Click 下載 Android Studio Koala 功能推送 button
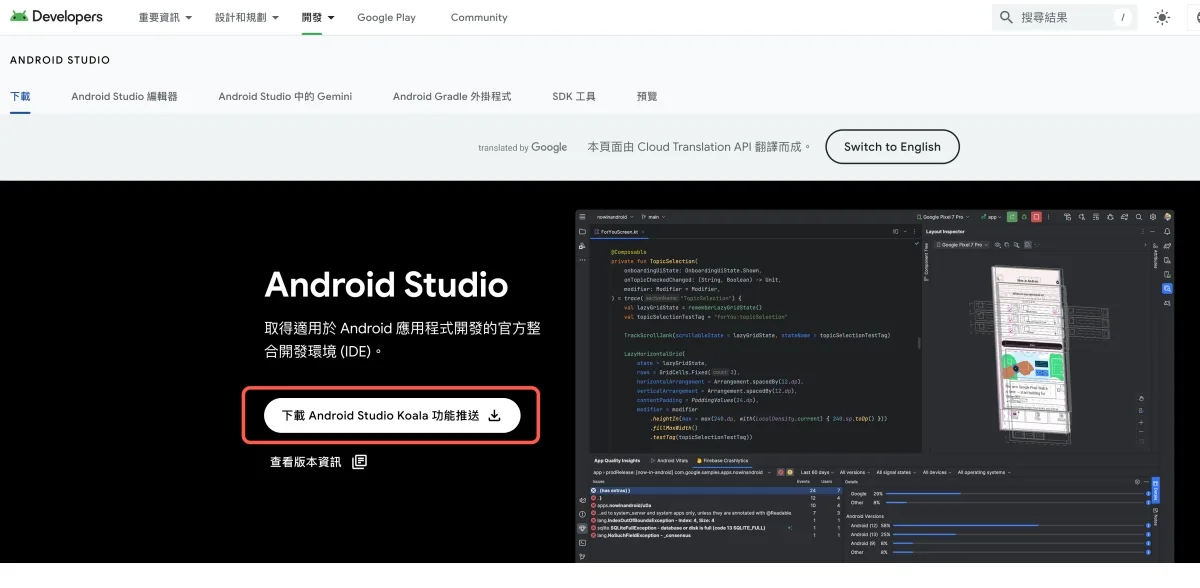Viewport: 1200px width, 588px height. click(x=380, y=416)
